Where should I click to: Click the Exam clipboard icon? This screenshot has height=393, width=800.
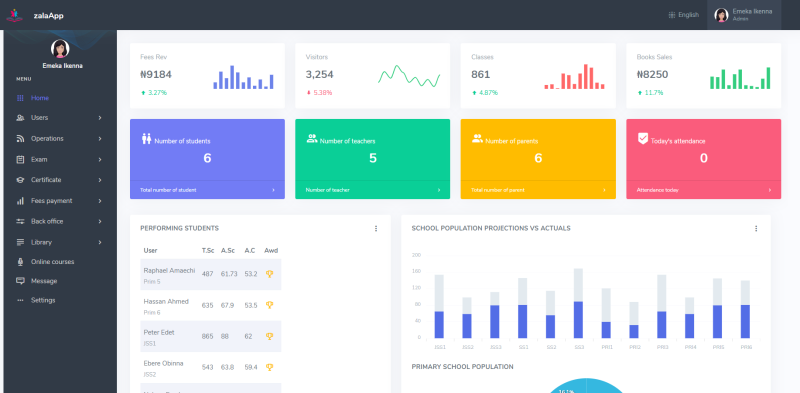pos(20,160)
